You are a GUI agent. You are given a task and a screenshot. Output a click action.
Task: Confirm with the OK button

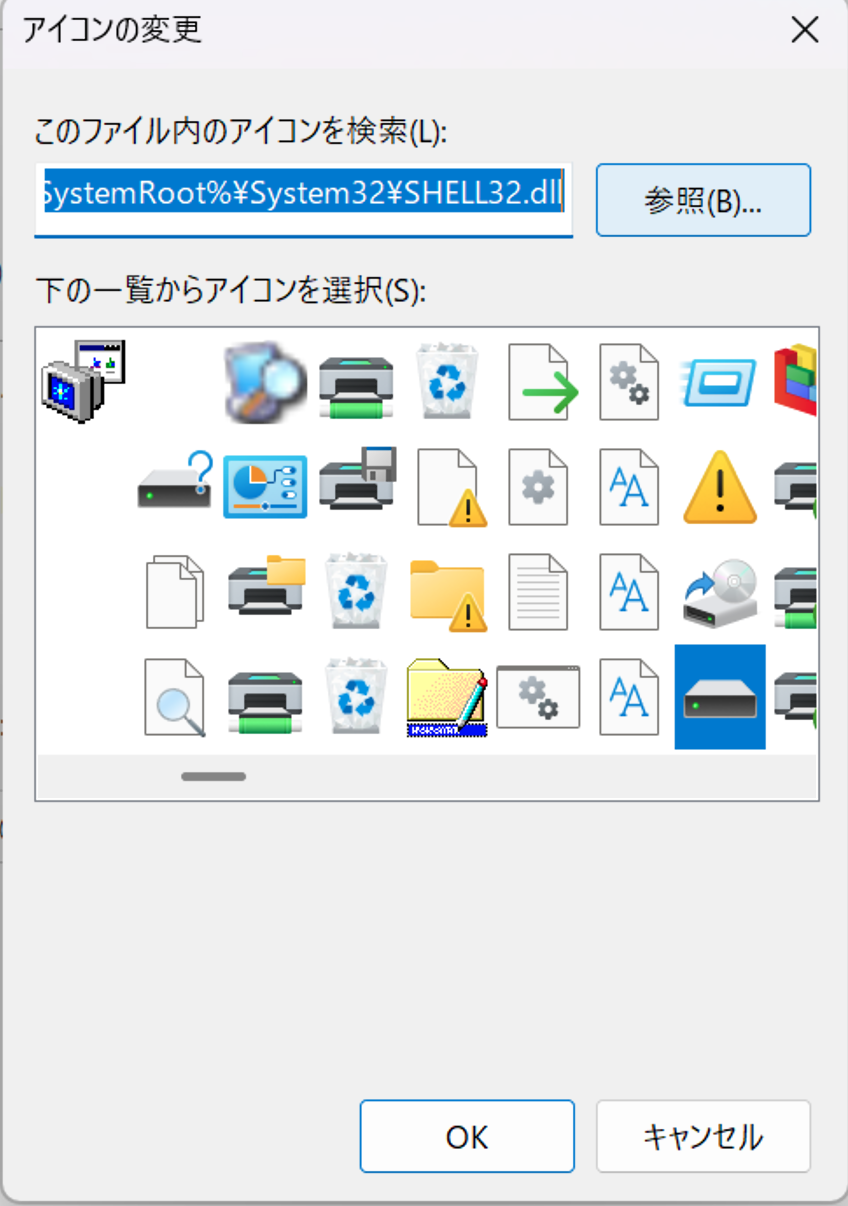pyautogui.click(x=467, y=1136)
